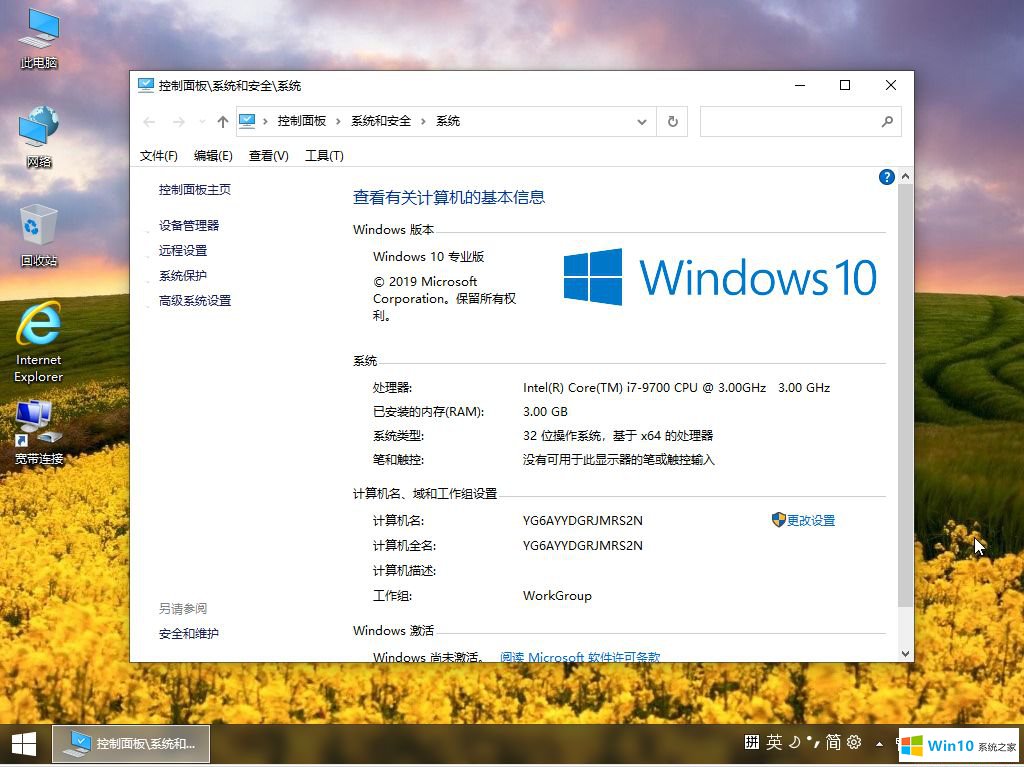Image resolution: width=1024 pixels, height=767 pixels.
Task: Open the Windows Start button
Action: click(24, 743)
